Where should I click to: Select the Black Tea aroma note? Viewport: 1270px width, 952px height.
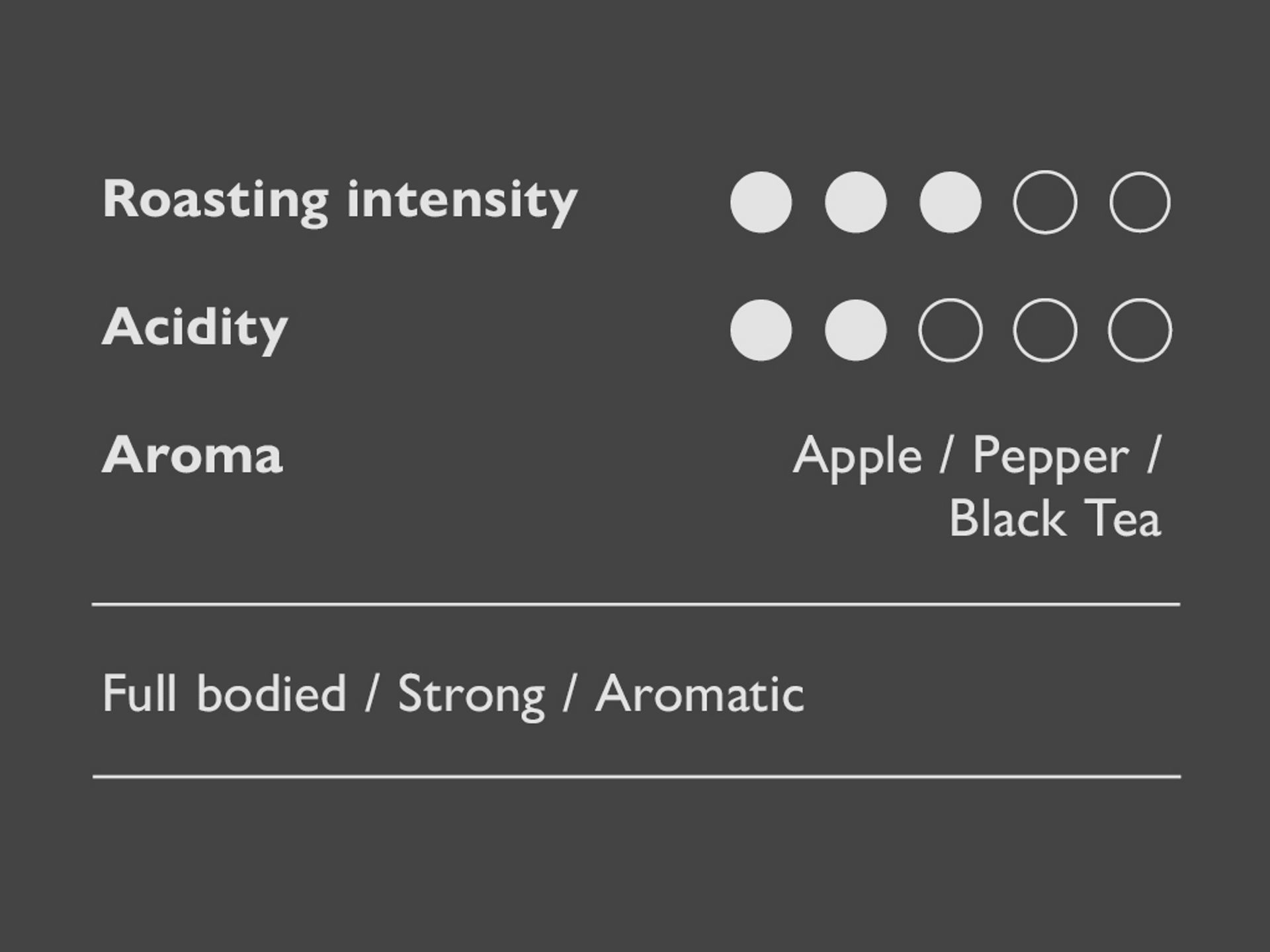(1055, 518)
